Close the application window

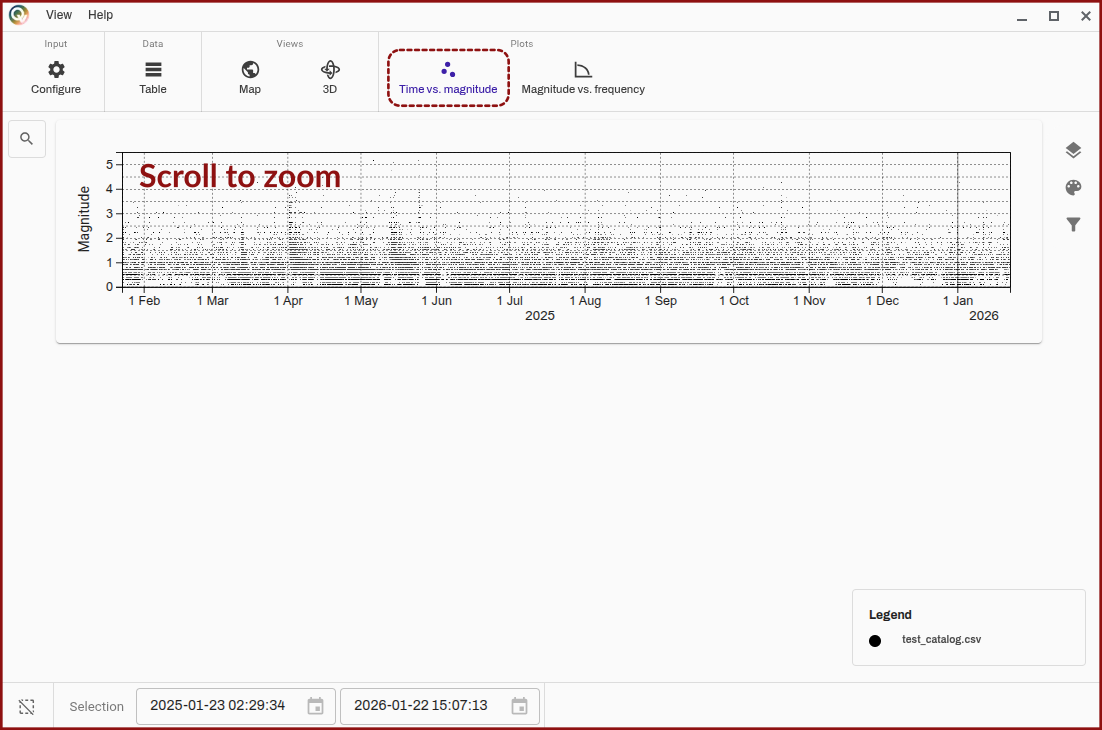coord(1085,16)
